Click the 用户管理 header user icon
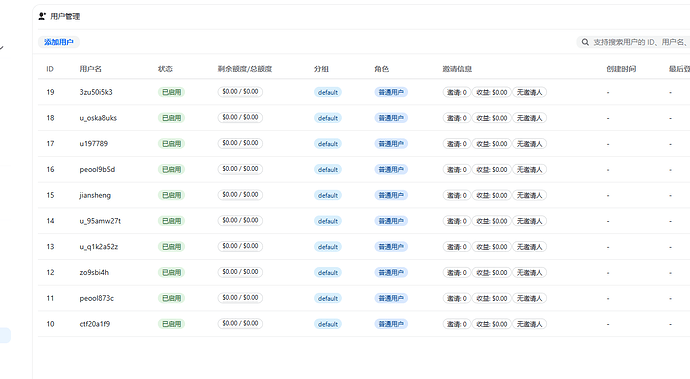 (42, 16)
